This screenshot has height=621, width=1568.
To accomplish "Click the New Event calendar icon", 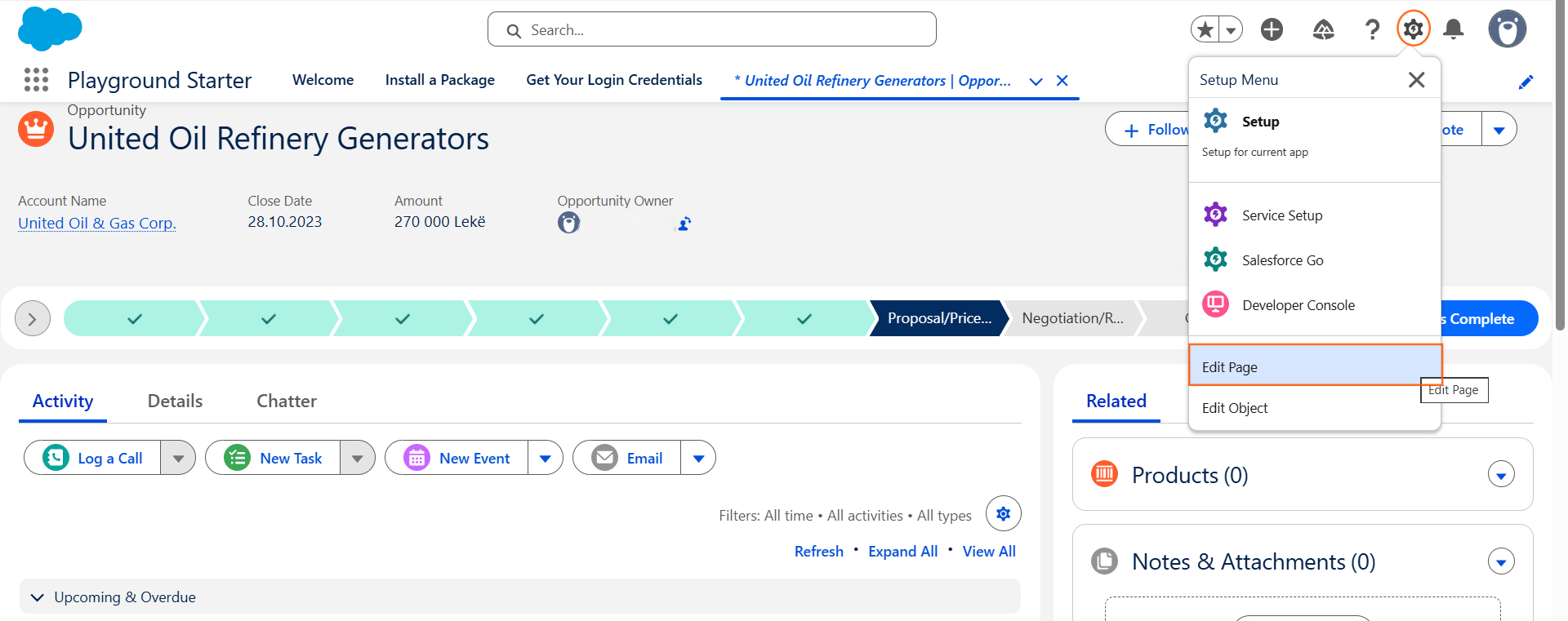I will click(x=416, y=458).
